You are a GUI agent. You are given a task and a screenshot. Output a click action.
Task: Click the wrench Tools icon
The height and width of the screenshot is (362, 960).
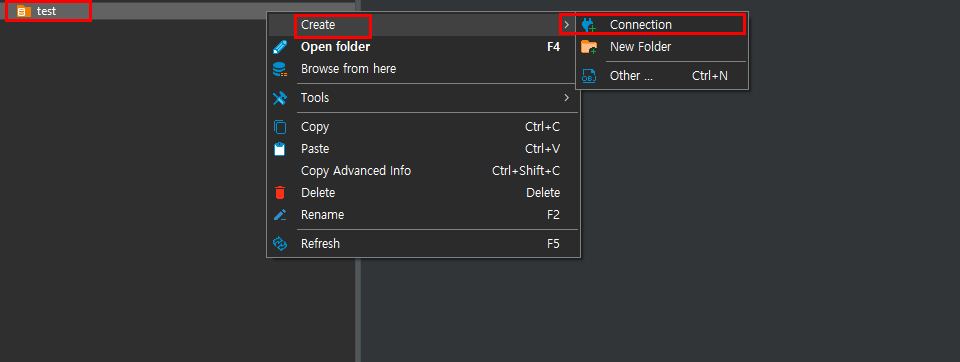(x=280, y=98)
